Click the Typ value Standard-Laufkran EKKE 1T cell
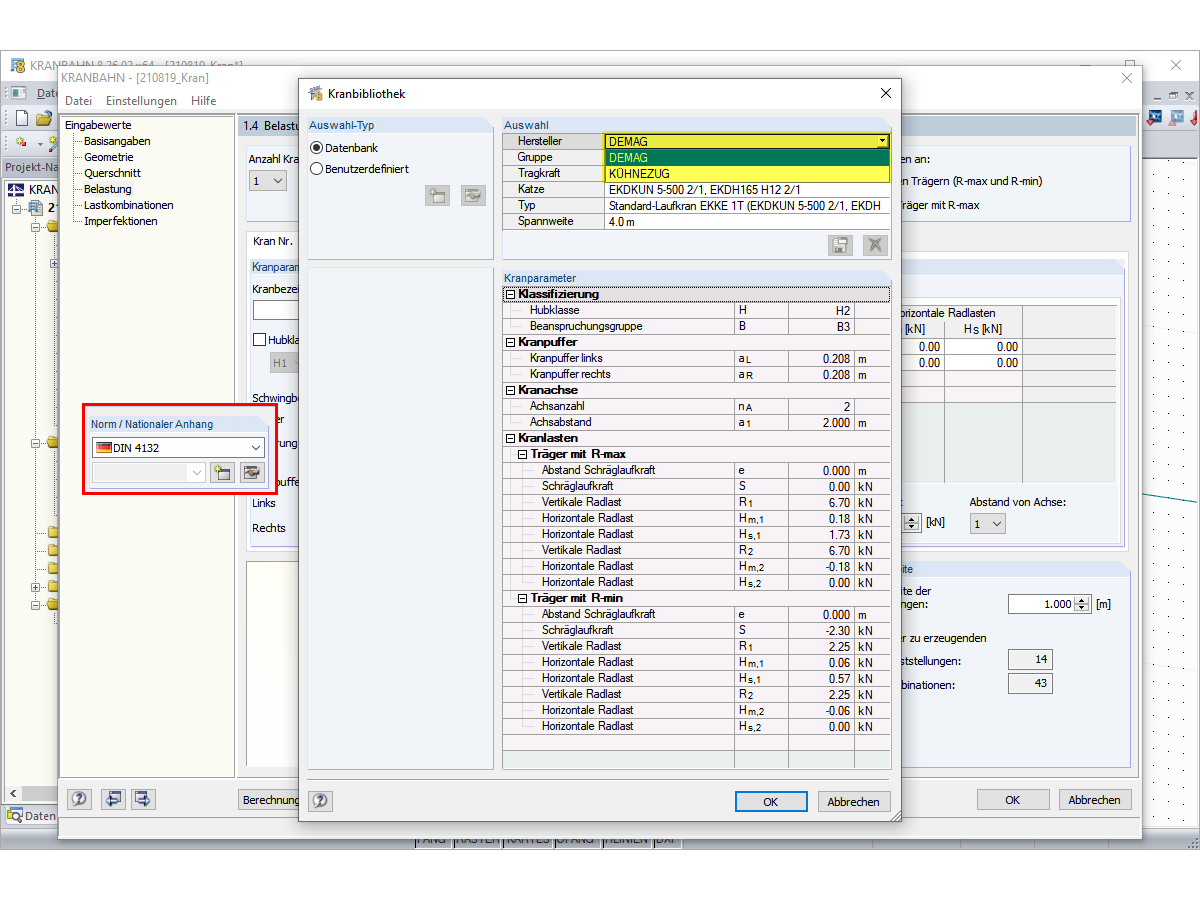This screenshot has width=1200, height=900. (x=746, y=206)
